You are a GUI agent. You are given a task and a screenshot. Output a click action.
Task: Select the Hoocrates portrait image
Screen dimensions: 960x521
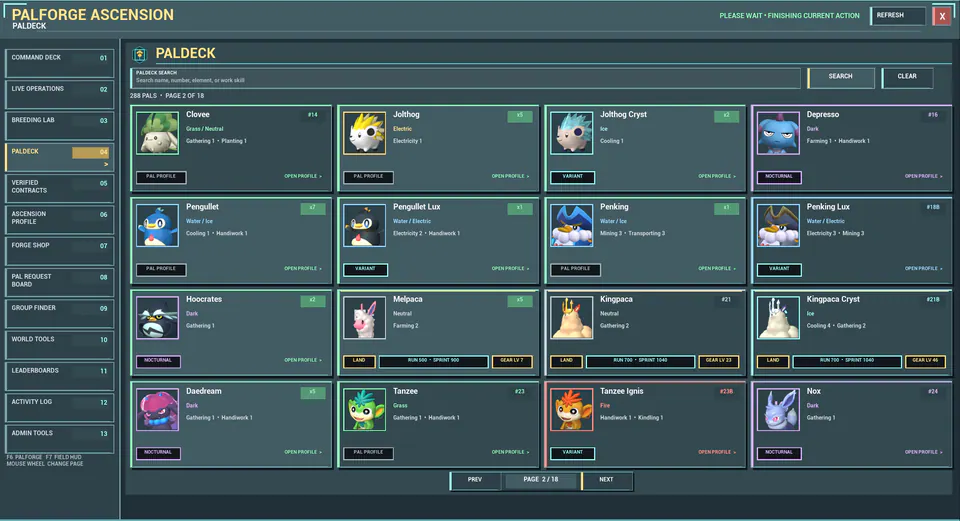point(158,317)
